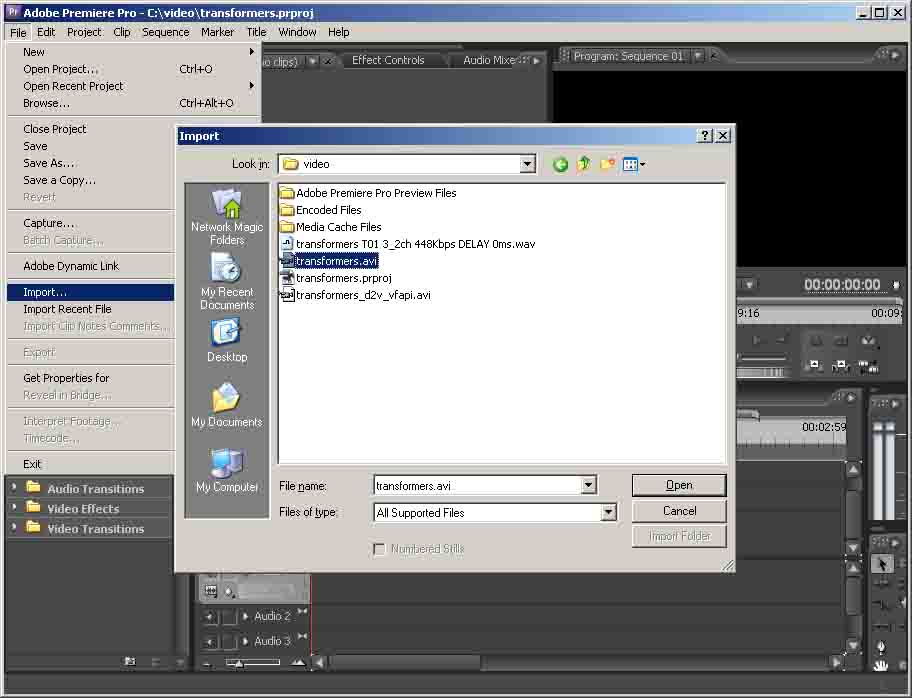Go back to last folder visited in Import dialog

(x=560, y=165)
